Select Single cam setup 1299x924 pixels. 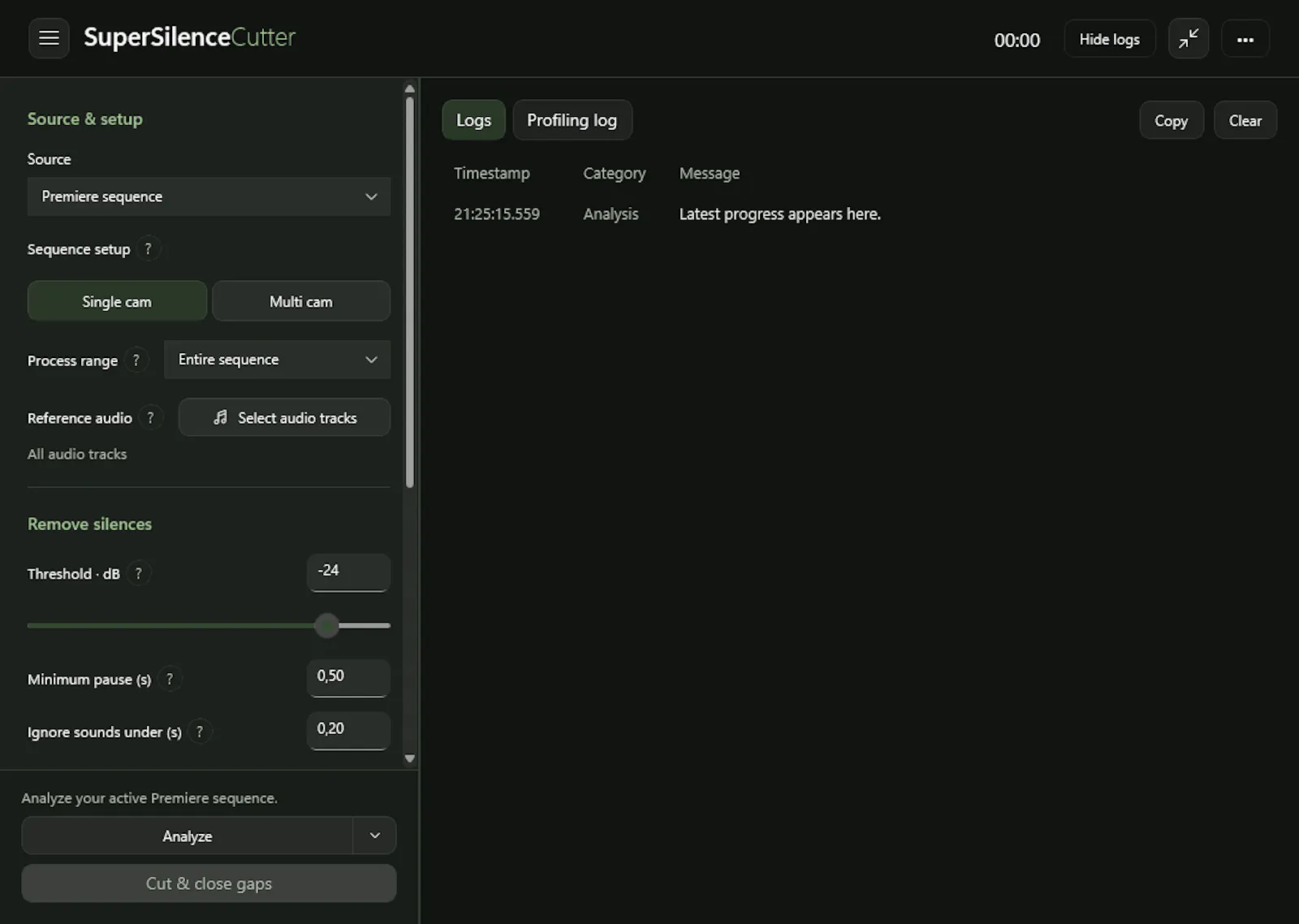coord(117,301)
